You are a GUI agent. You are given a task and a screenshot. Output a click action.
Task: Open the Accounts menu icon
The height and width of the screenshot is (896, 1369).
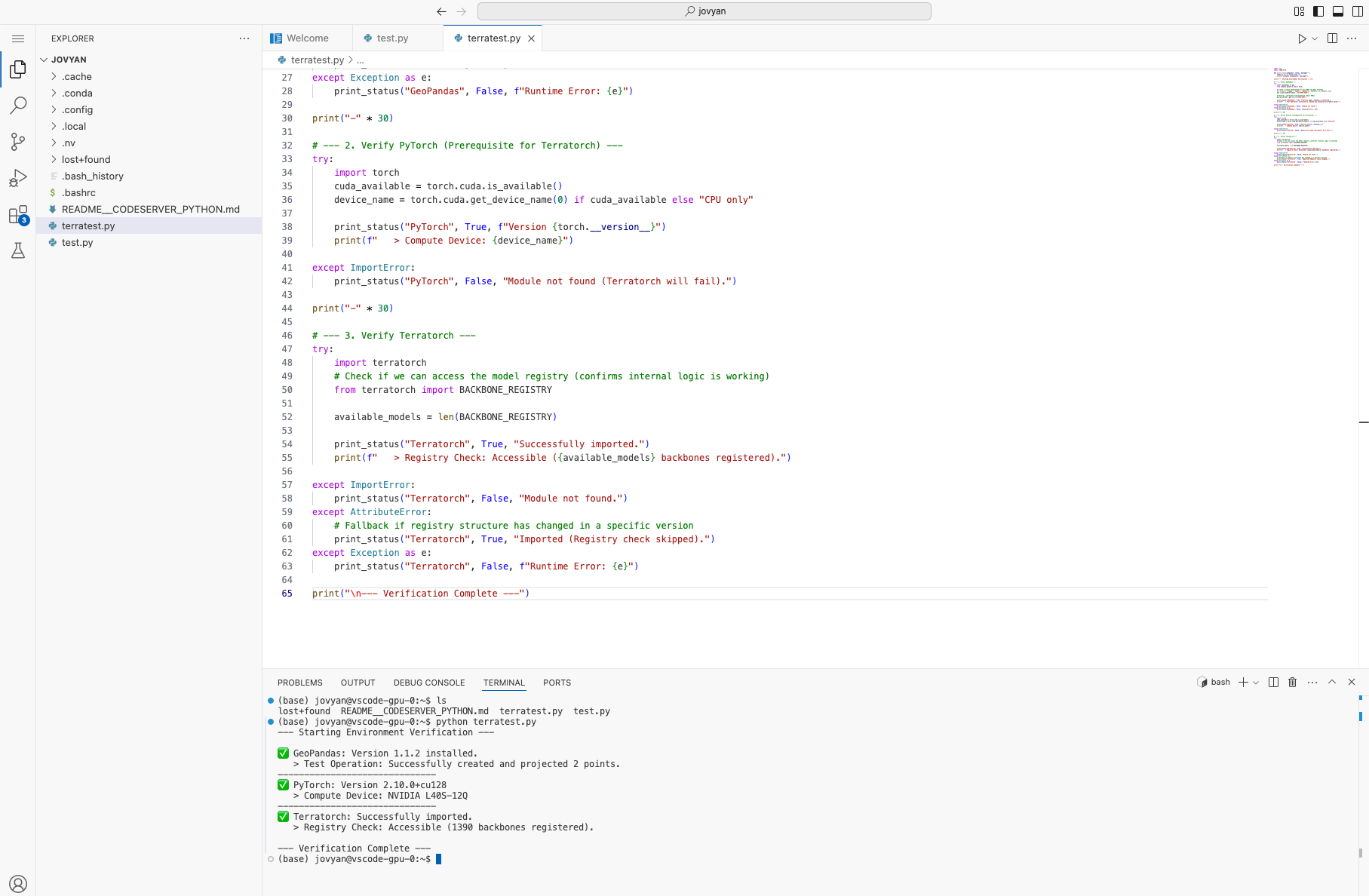pyautogui.click(x=18, y=883)
